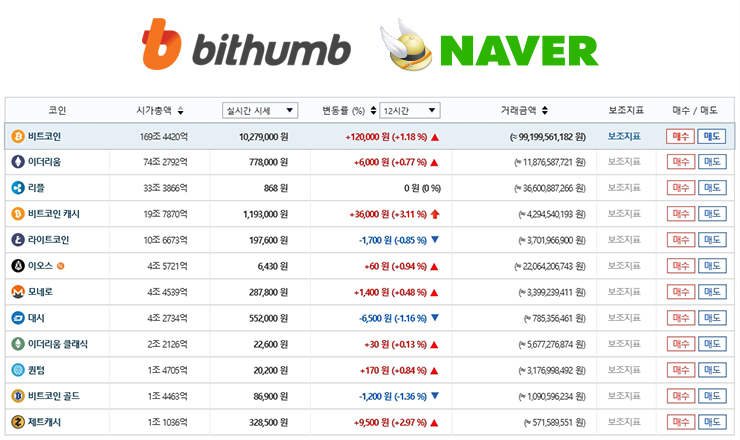Click the NAVER logo
This screenshot has height=440, width=740.
[489, 45]
